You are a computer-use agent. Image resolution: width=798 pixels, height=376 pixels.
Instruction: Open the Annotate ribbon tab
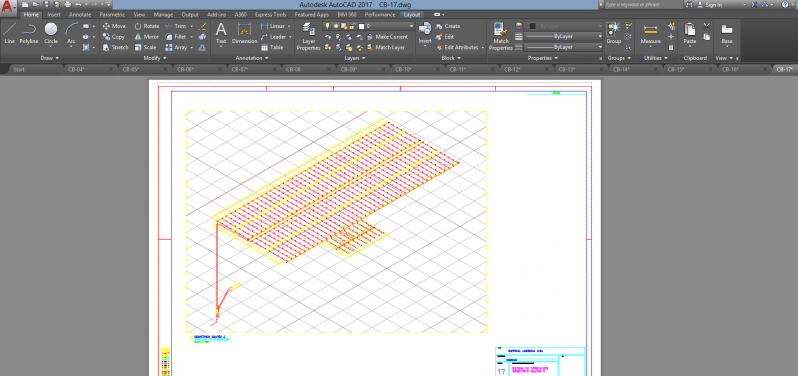coord(80,15)
